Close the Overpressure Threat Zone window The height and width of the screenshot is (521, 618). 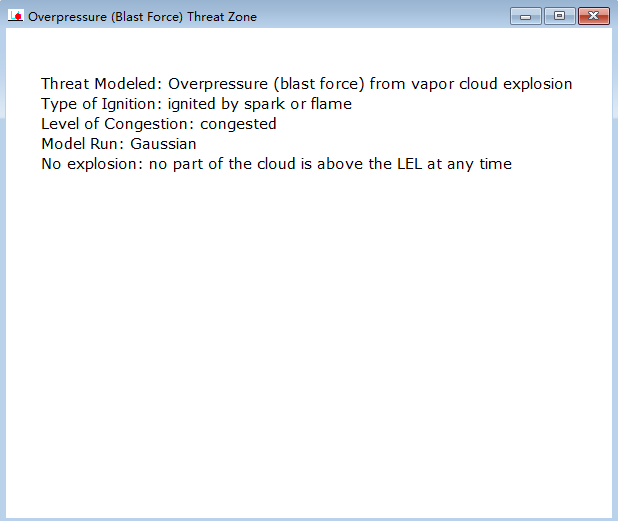[x=594, y=16]
